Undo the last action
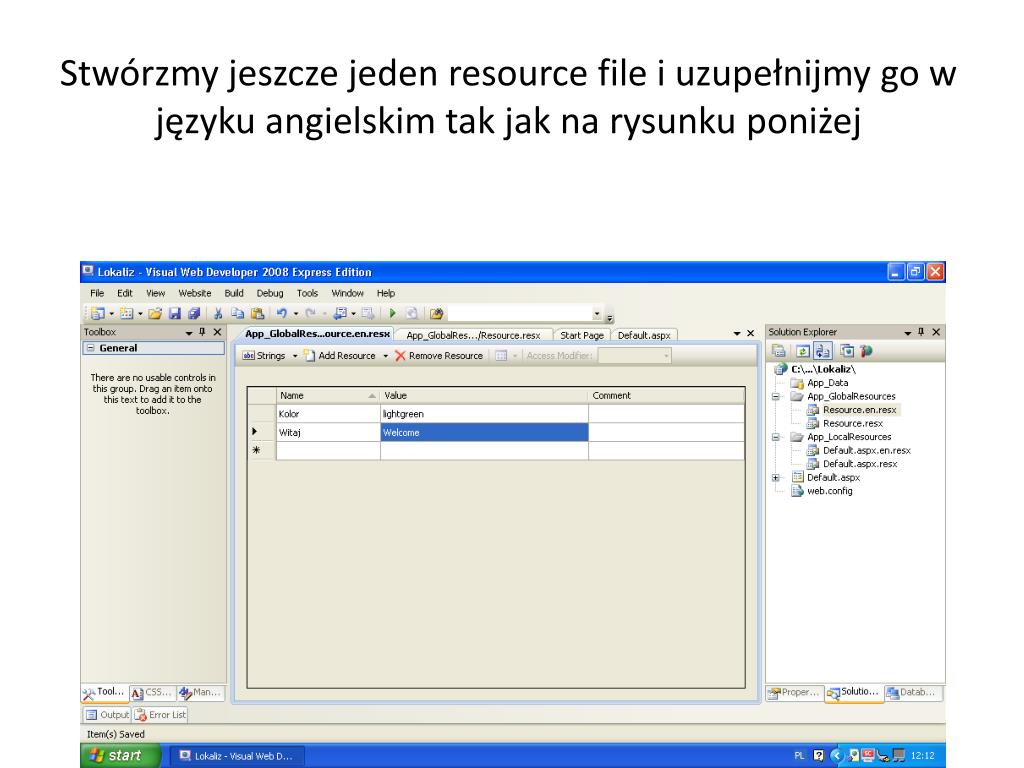This screenshot has height=768, width=1024. click(x=281, y=313)
